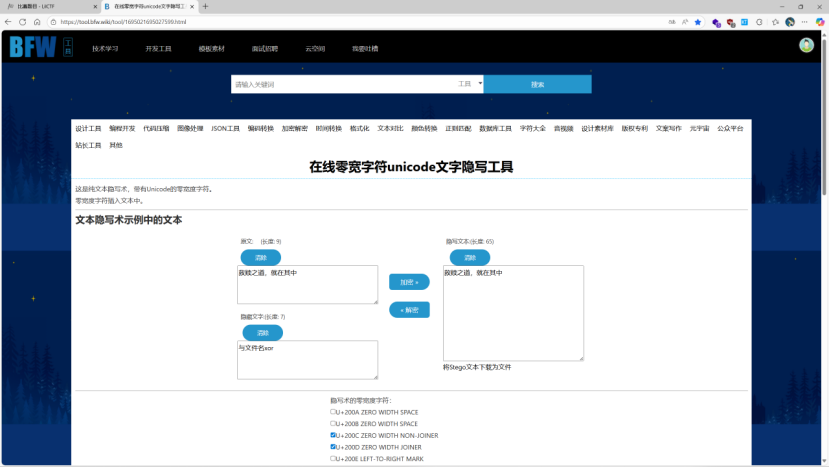Open the user avatar in site header
Screen dimensions: 829x467
tap(806, 45)
